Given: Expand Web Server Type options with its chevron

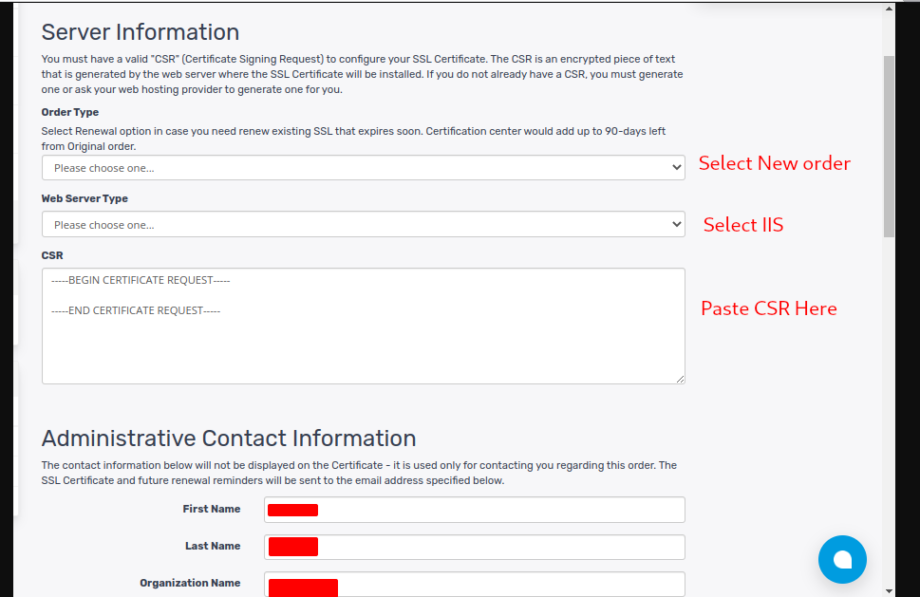Looking at the screenshot, I should 676,224.
